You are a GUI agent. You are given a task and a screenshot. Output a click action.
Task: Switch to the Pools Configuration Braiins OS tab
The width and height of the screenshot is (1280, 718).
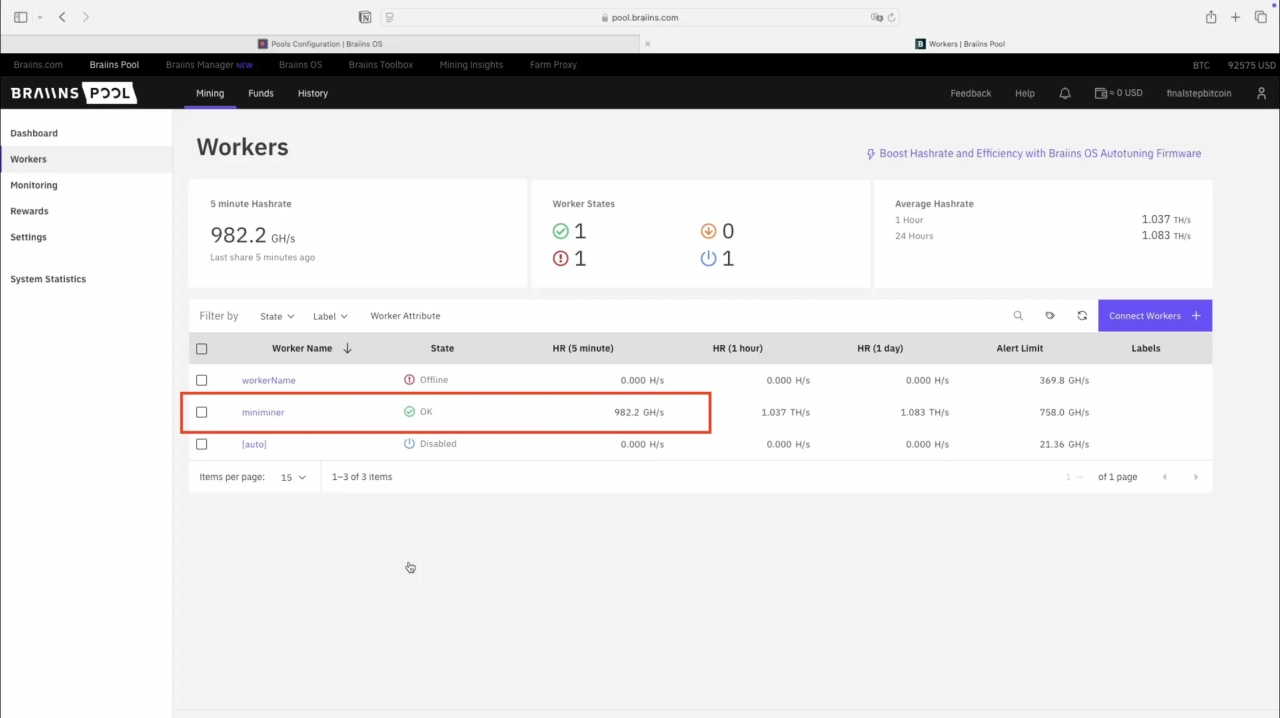point(320,44)
